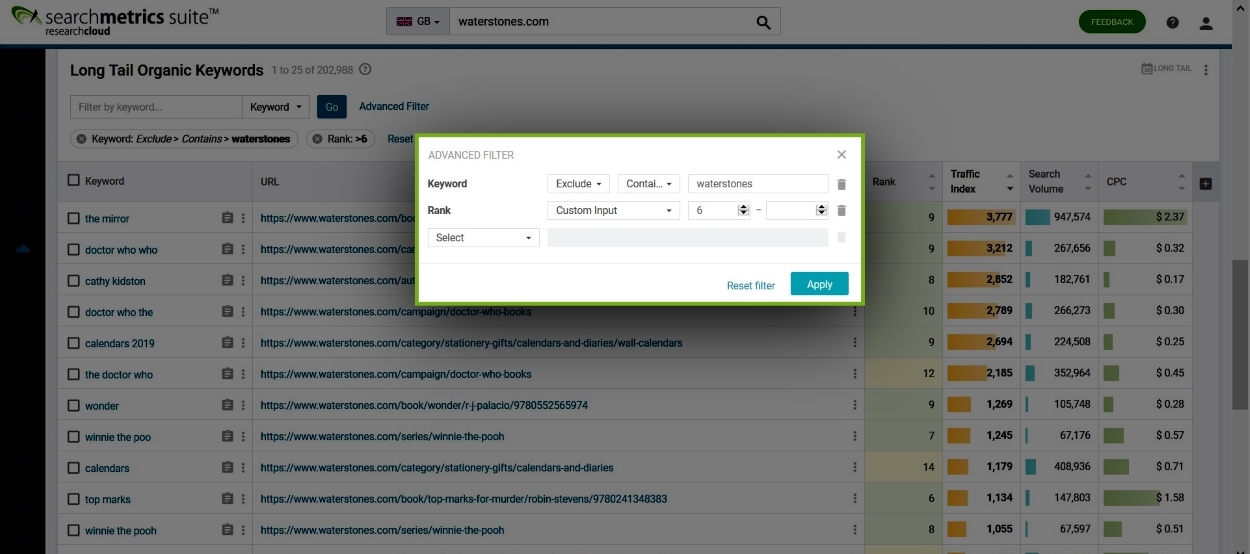This screenshot has width=1250, height=554.
Task: Close the Advanced Filter dialog
Action: 841,155
